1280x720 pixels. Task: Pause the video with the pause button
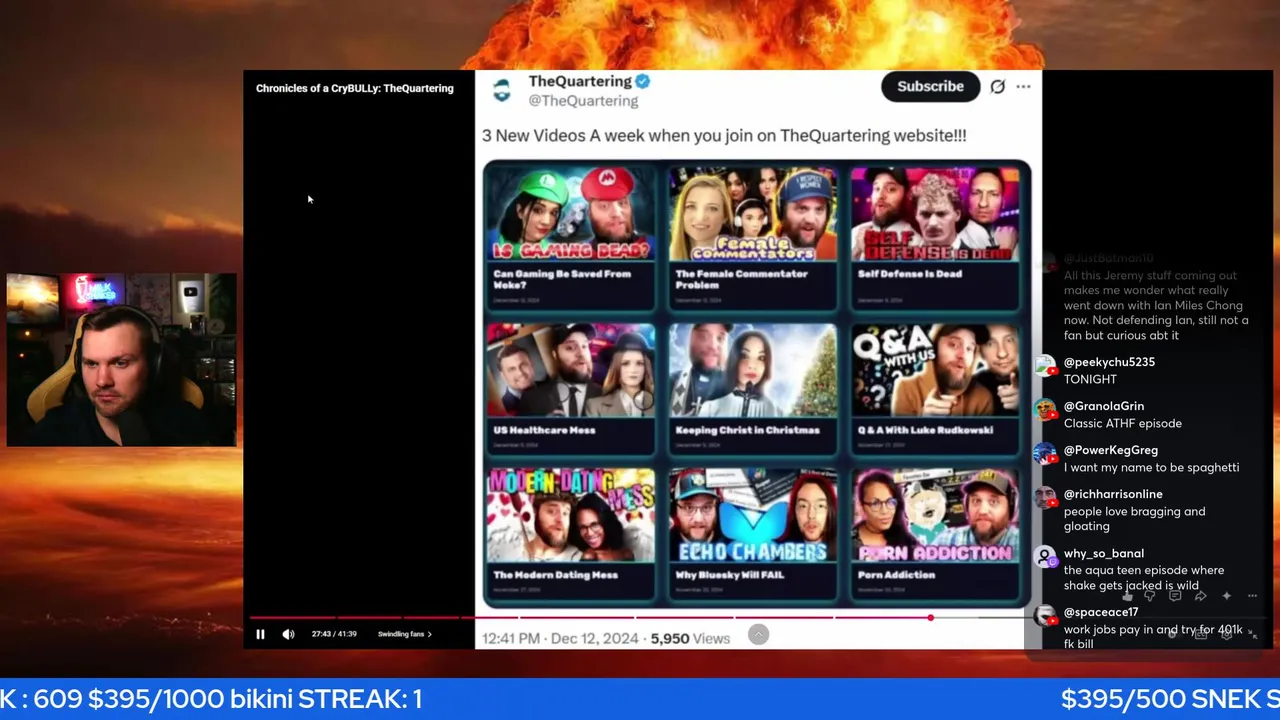click(260, 634)
